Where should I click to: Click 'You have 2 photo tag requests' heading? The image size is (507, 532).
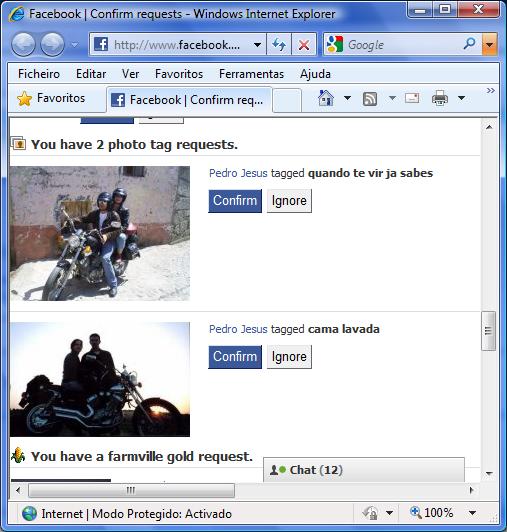pos(134,145)
